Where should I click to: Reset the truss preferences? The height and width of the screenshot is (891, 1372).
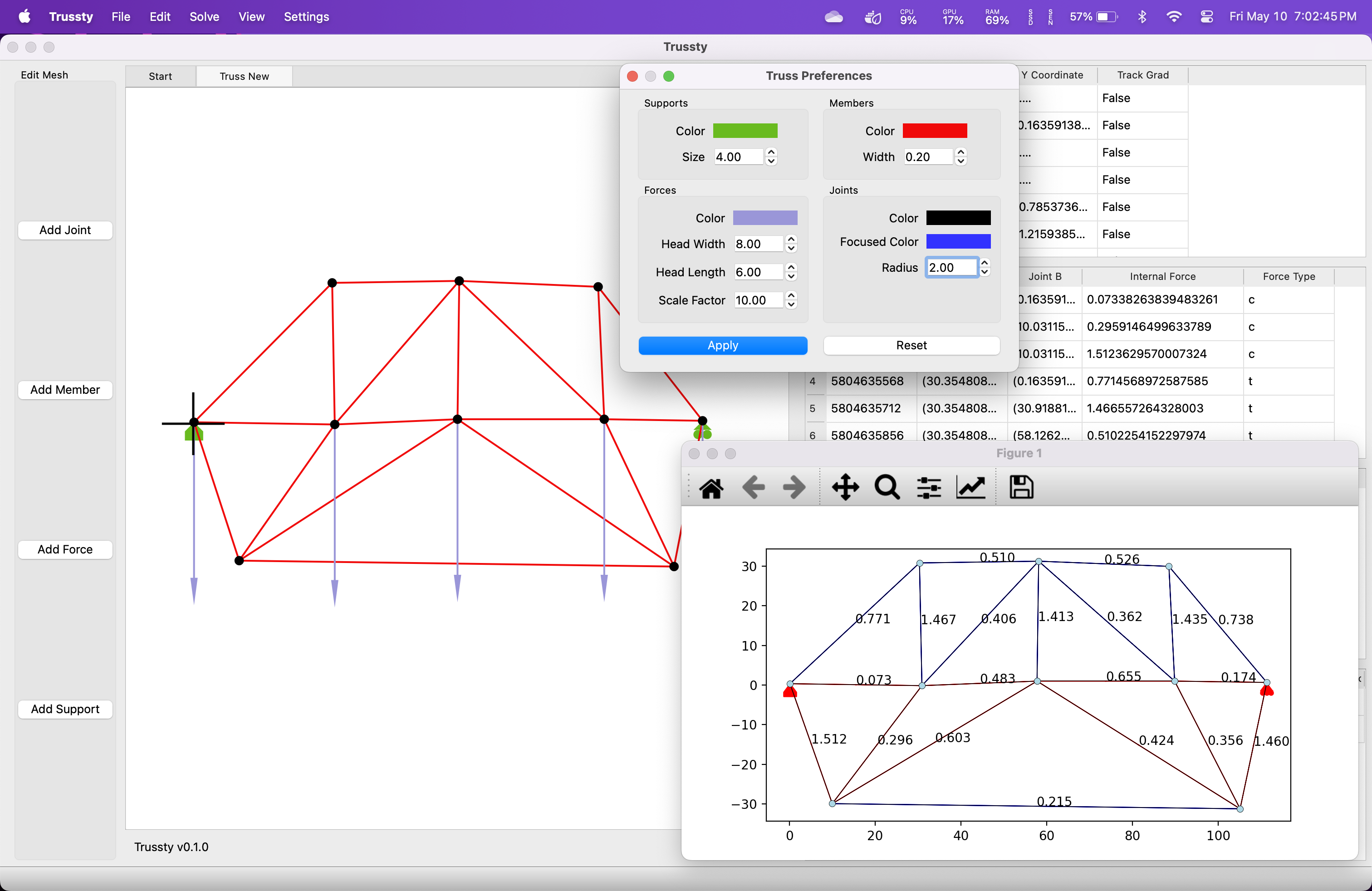[911, 345]
